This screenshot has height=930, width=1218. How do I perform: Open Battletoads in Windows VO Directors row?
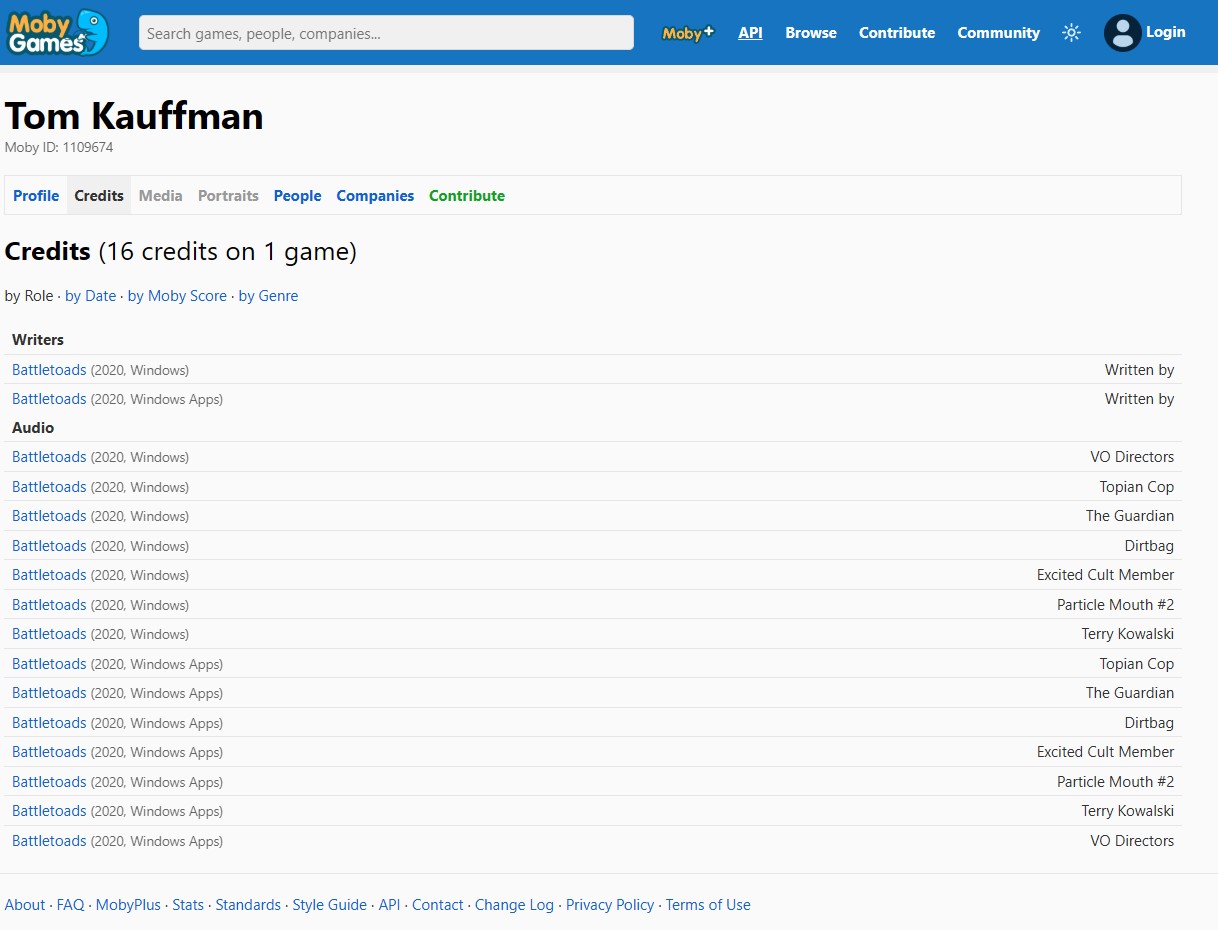point(49,457)
